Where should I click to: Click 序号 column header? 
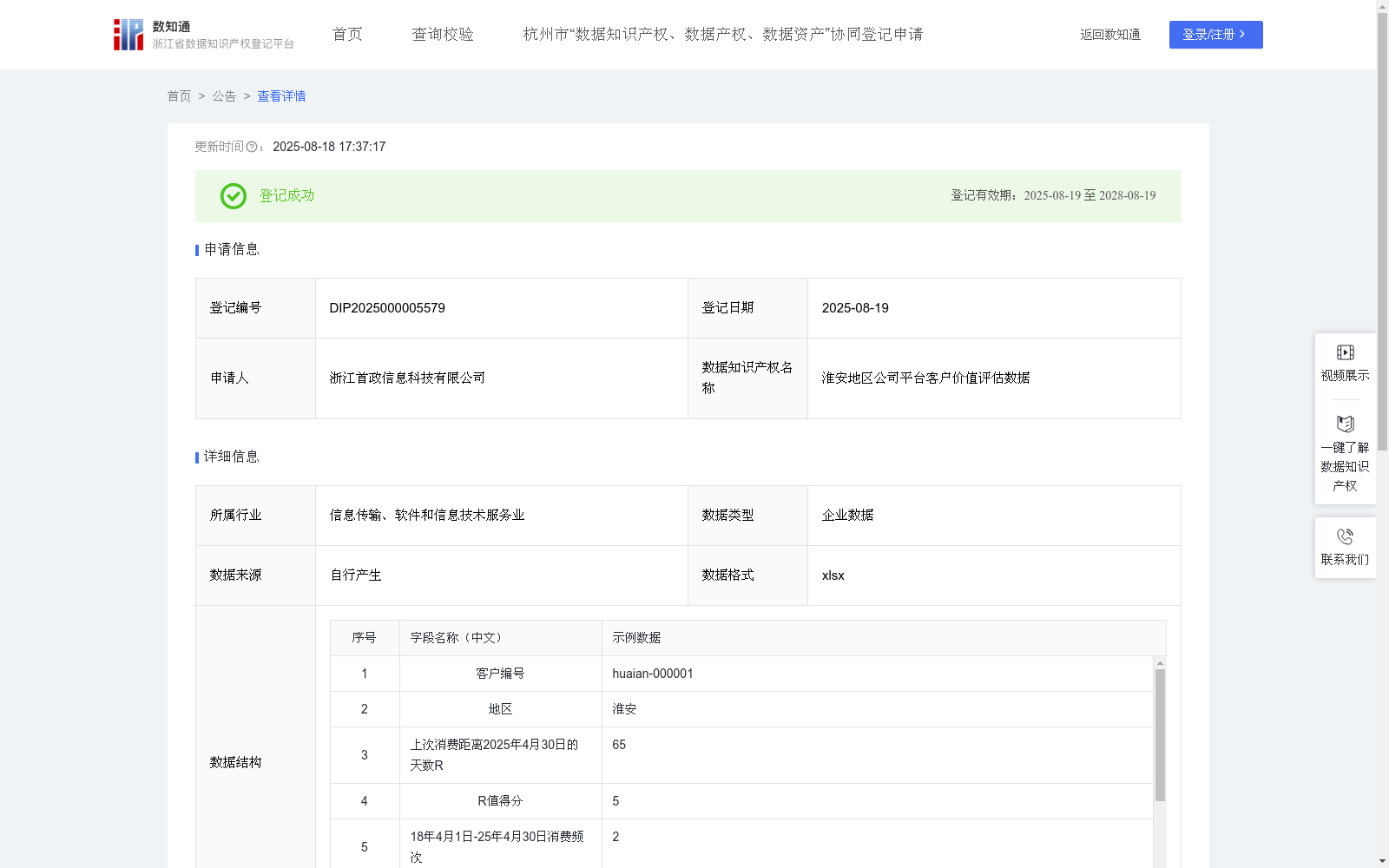tap(364, 638)
